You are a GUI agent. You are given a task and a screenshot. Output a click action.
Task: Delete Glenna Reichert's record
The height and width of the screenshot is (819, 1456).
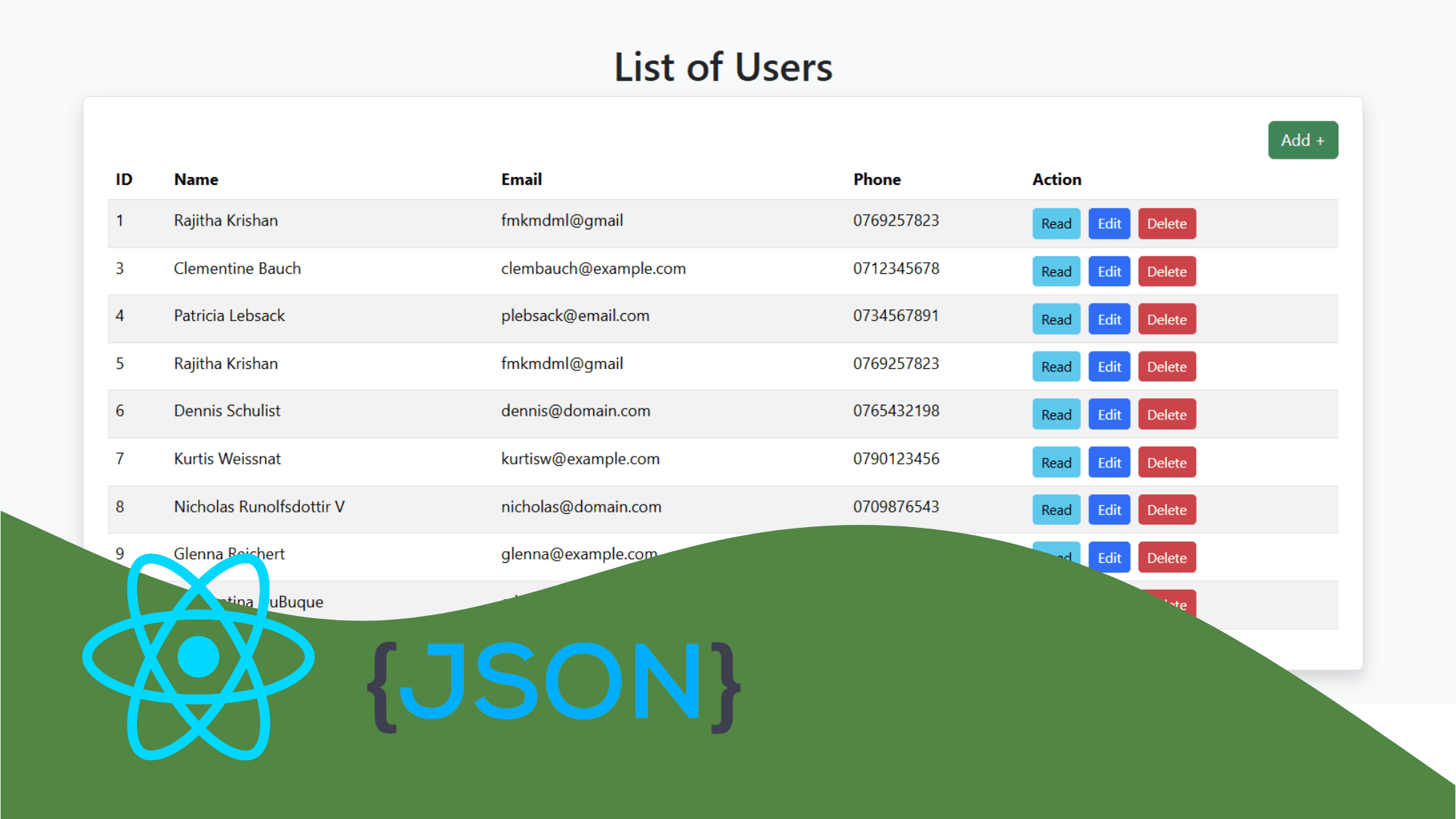click(x=1167, y=558)
